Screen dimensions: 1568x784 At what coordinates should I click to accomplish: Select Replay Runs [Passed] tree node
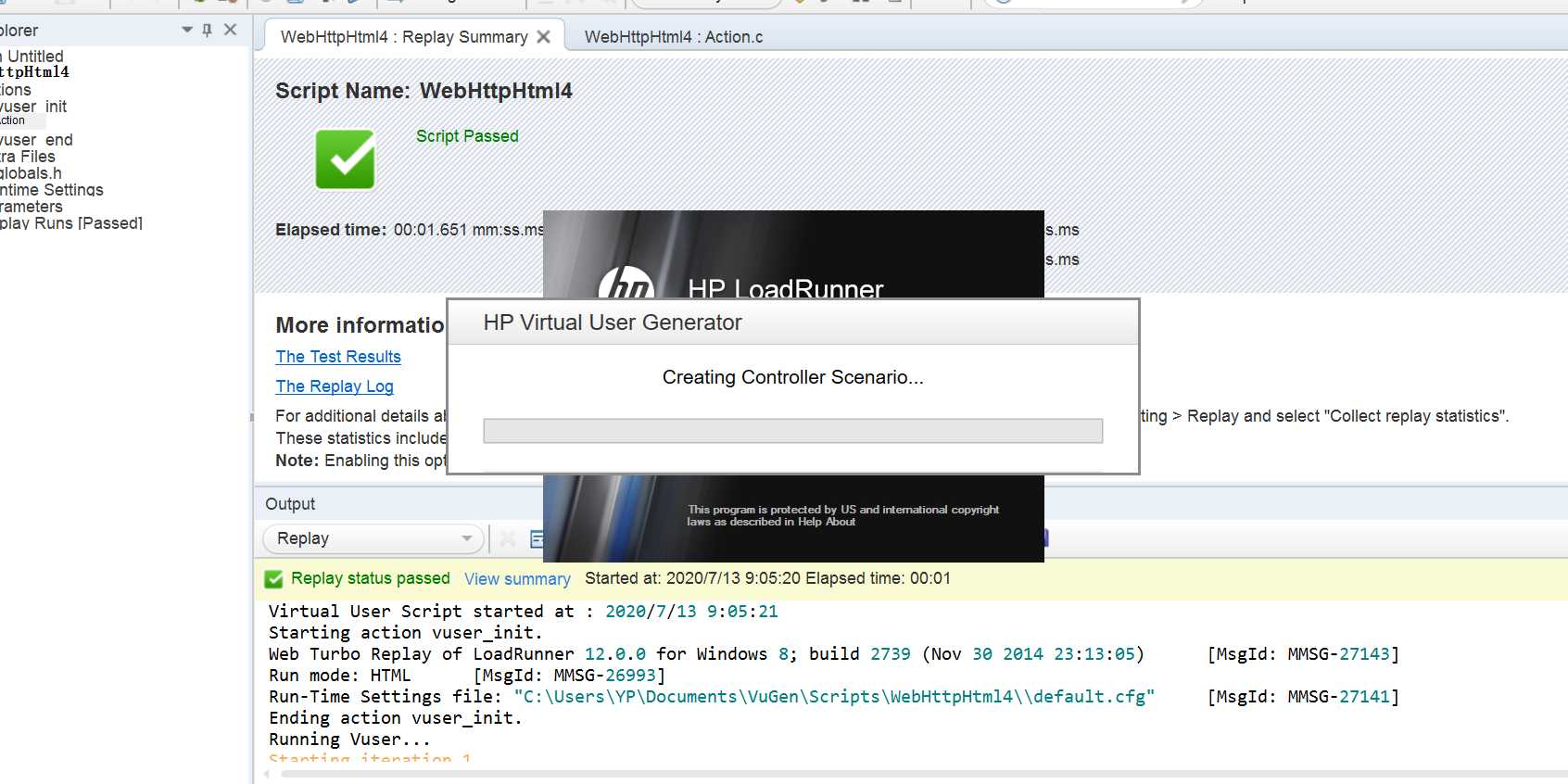tap(71, 223)
